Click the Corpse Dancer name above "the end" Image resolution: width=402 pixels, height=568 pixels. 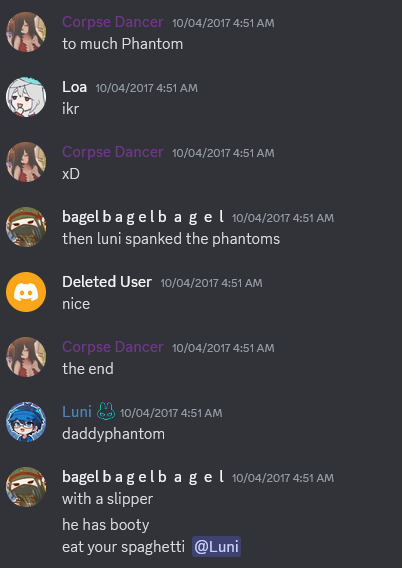coord(113,347)
